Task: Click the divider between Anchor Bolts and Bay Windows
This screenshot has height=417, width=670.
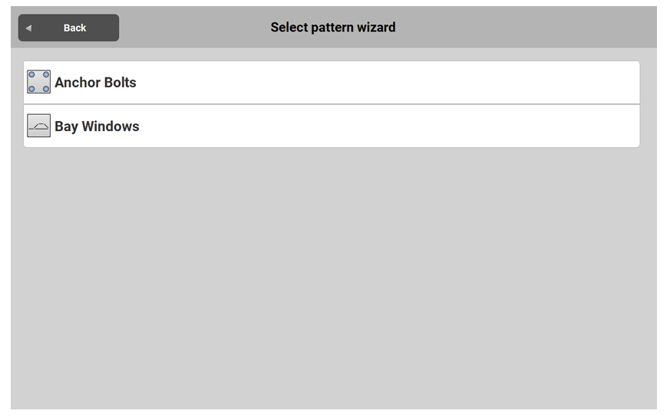Action: point(330,104)
